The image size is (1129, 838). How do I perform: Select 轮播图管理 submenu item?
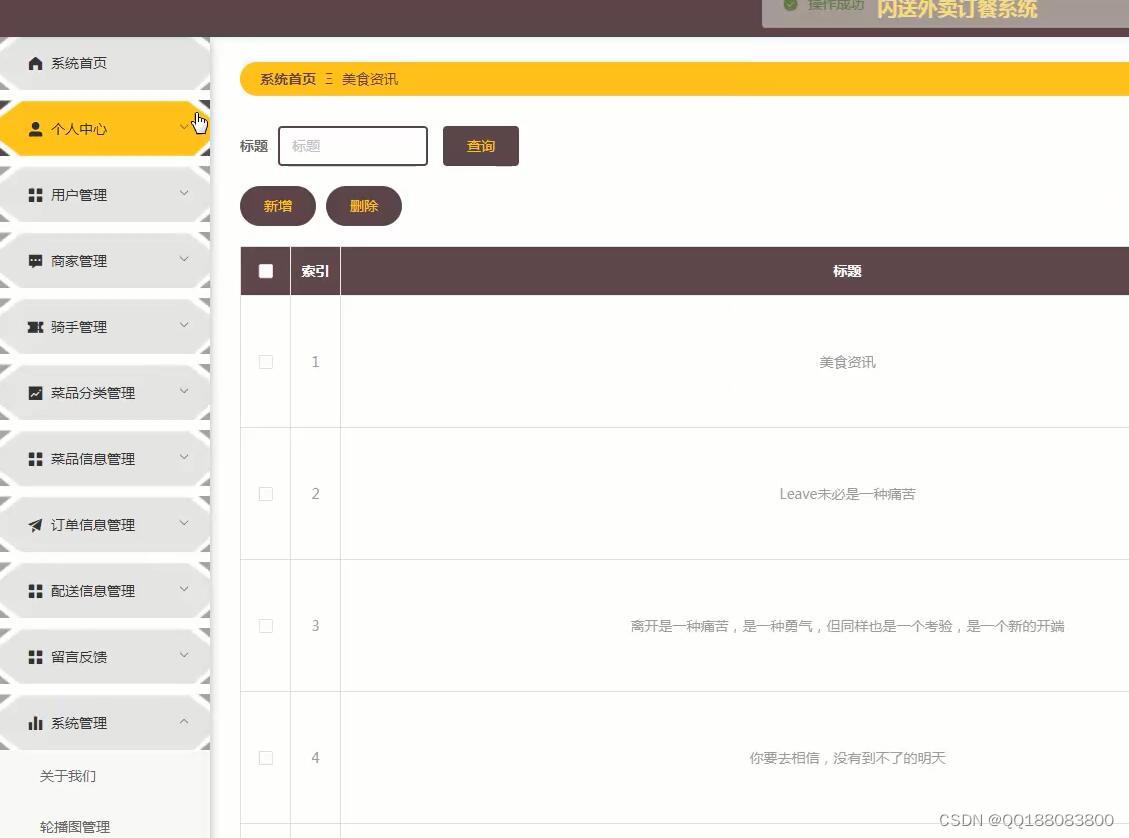coord(75,826)
